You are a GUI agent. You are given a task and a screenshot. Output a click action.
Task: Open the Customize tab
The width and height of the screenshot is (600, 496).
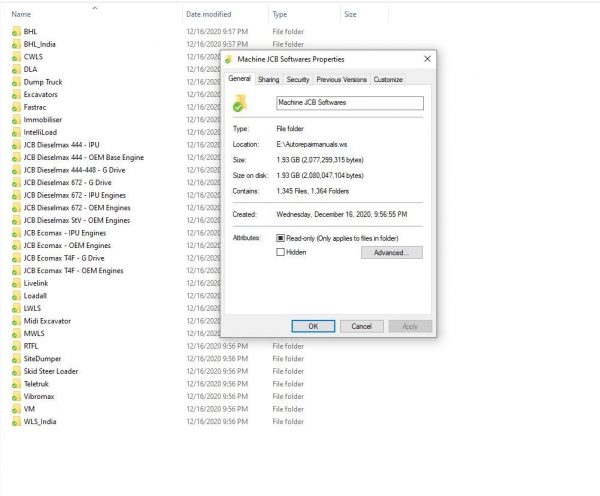388,80
